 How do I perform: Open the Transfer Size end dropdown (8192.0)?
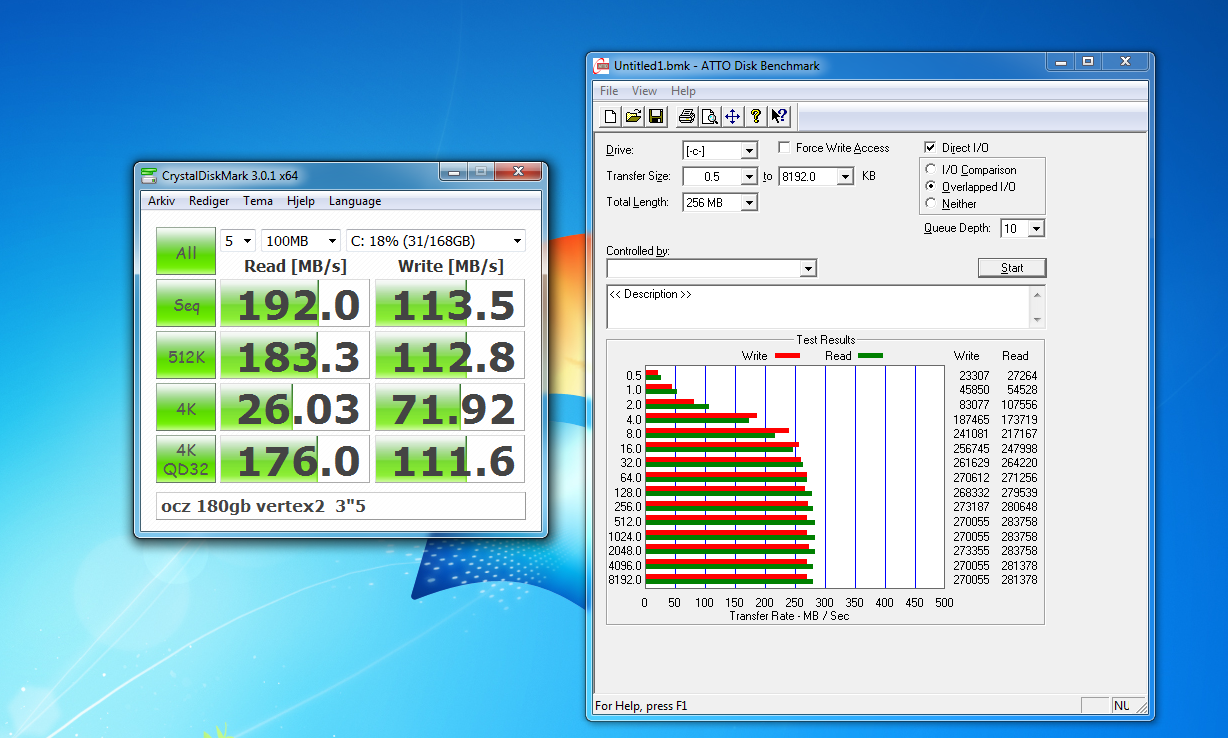coord(845,177)
